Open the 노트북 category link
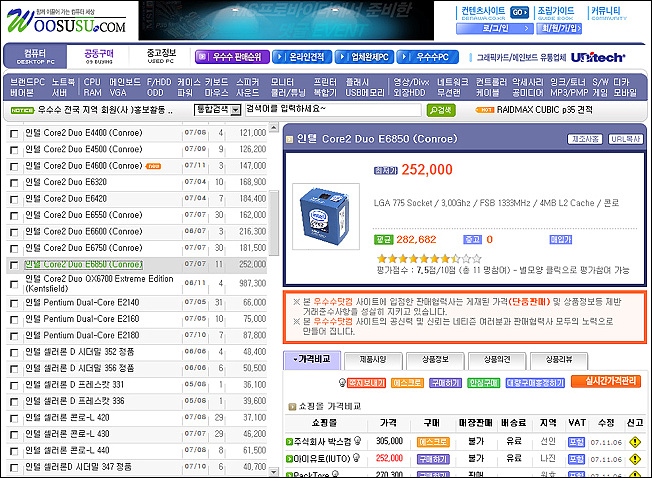The height and width of the screenshot is (478, 652). [63, 82]
